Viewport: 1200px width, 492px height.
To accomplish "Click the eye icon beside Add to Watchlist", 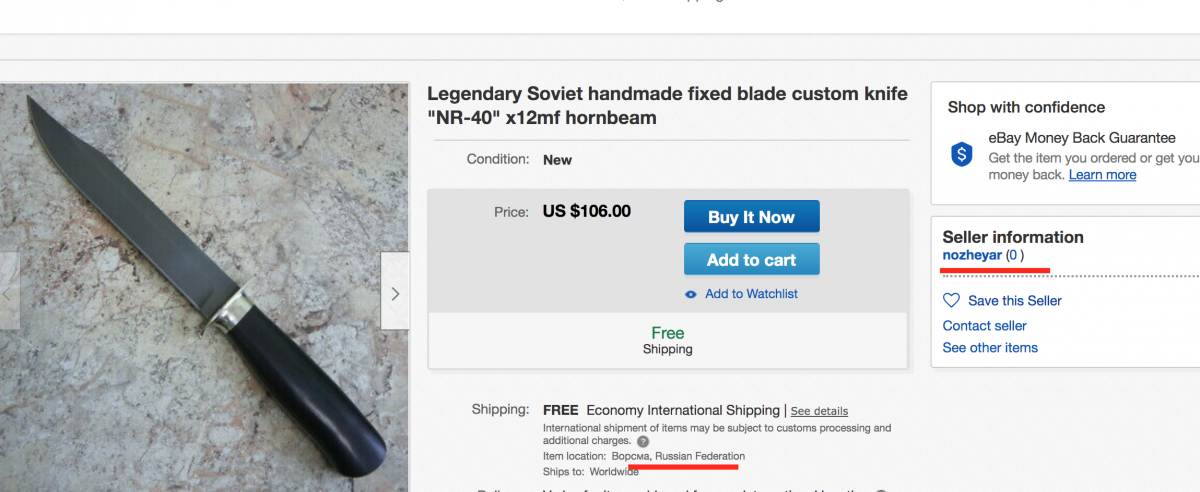I will (x=690, y=295).
